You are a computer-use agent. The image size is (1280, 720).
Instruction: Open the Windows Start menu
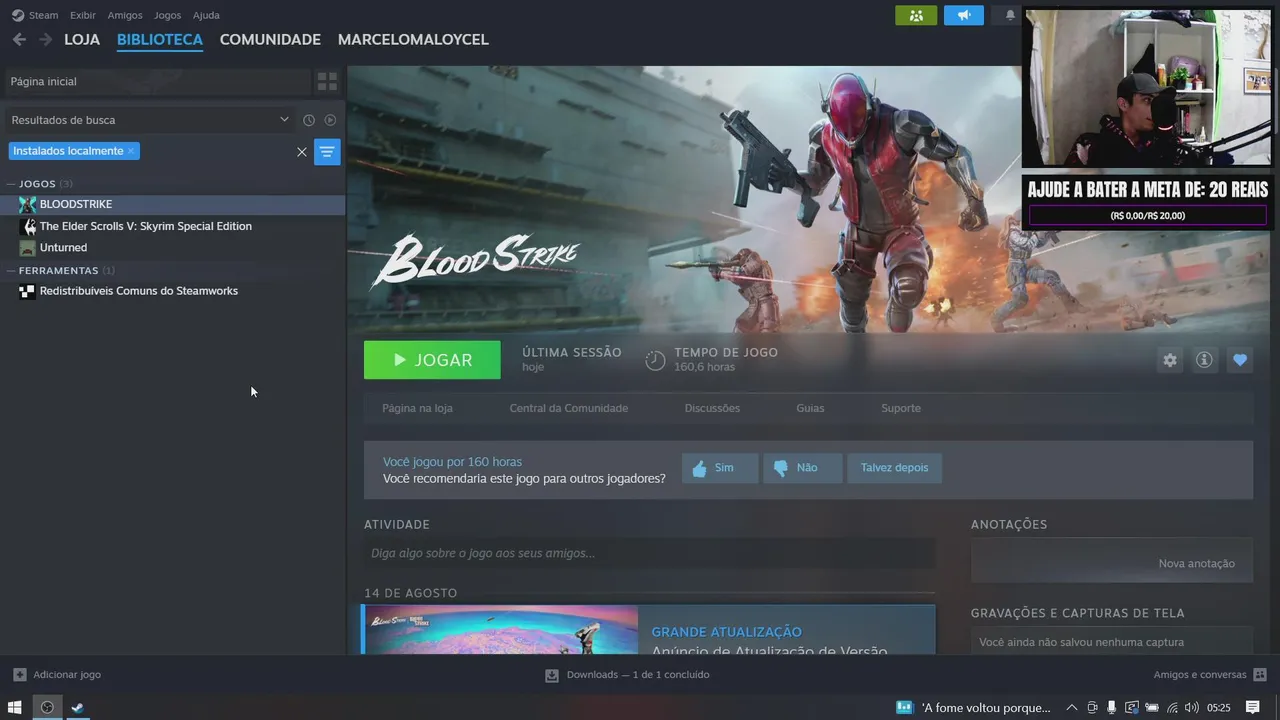pos(15,707)
